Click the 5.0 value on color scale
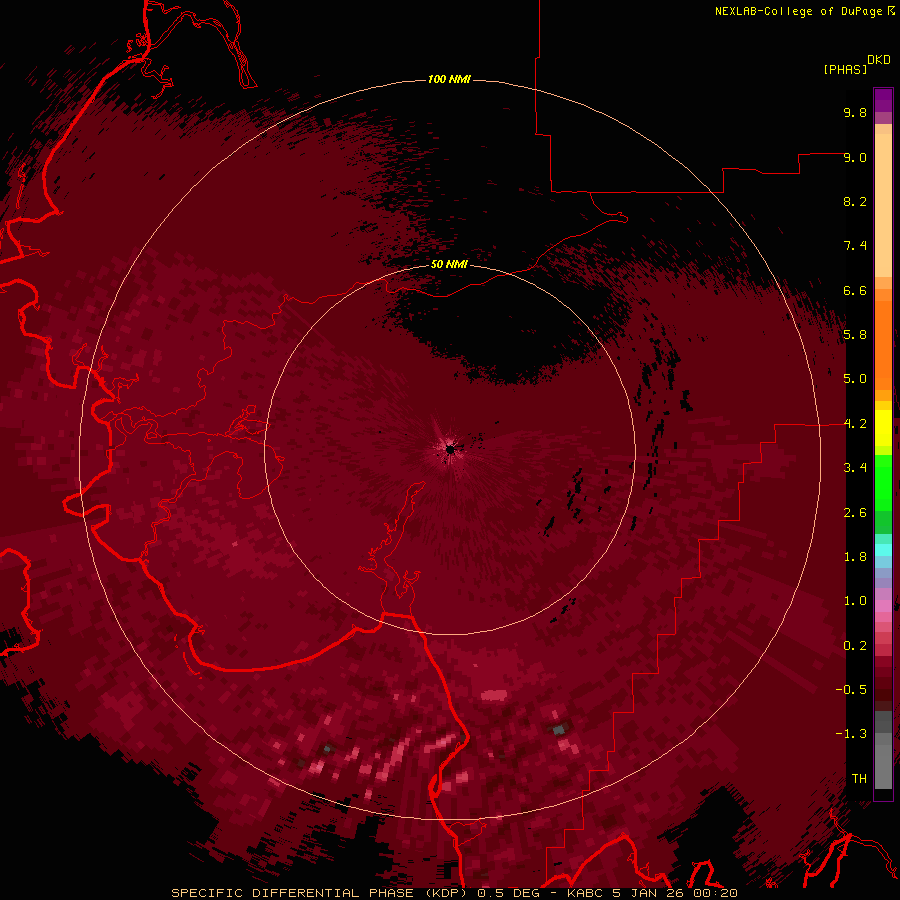 (x=855, y=379)
